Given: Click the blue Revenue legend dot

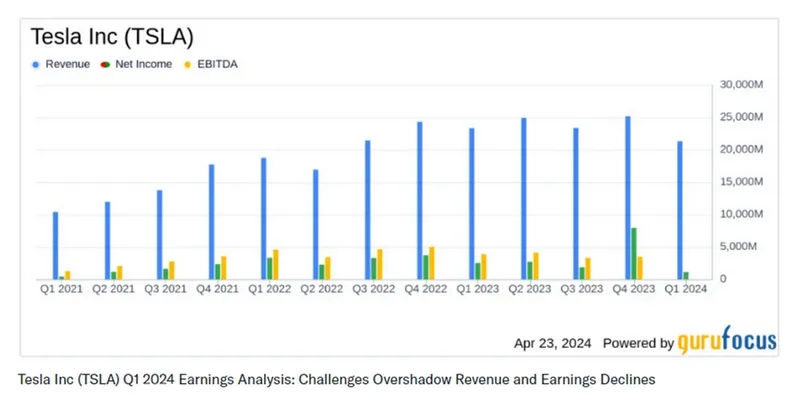Looking at the screenshot, I should point(37,64).
